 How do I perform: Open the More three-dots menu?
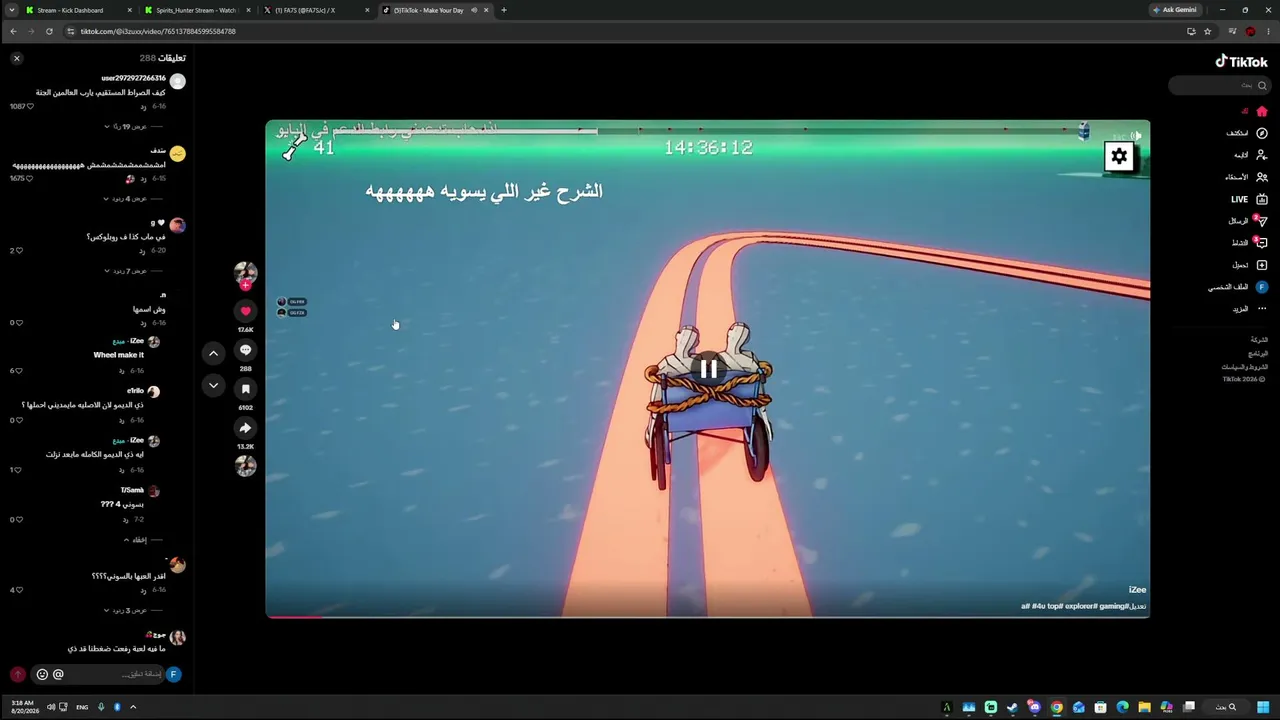click(1261, 309)
